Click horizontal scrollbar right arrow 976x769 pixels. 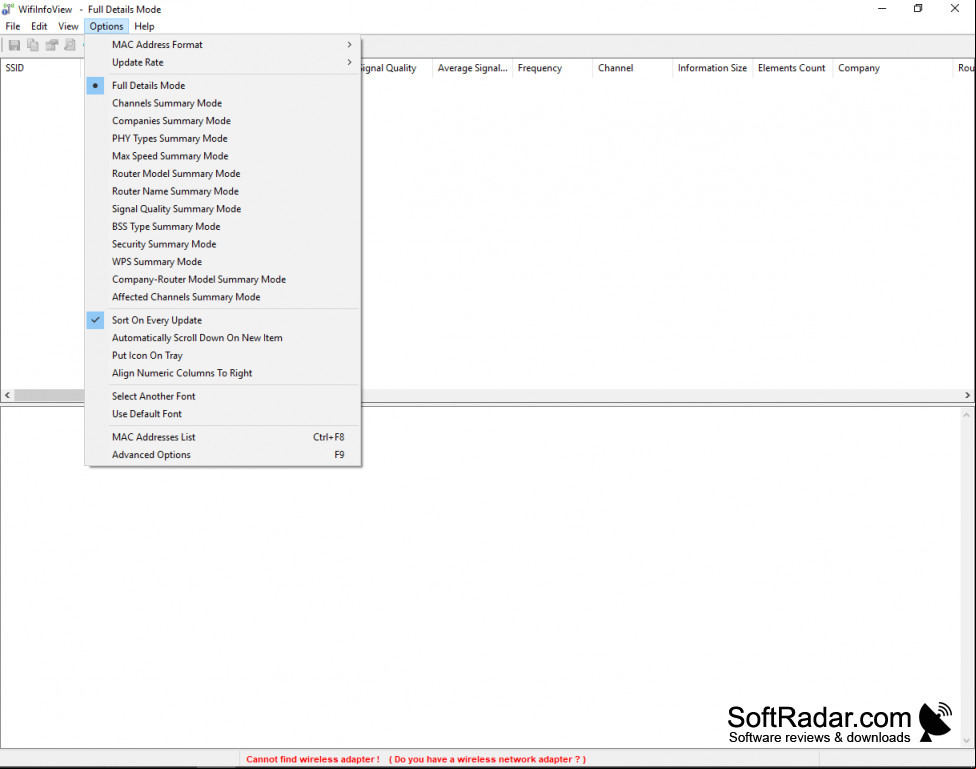pyautogui.click(x=967, y=395)
